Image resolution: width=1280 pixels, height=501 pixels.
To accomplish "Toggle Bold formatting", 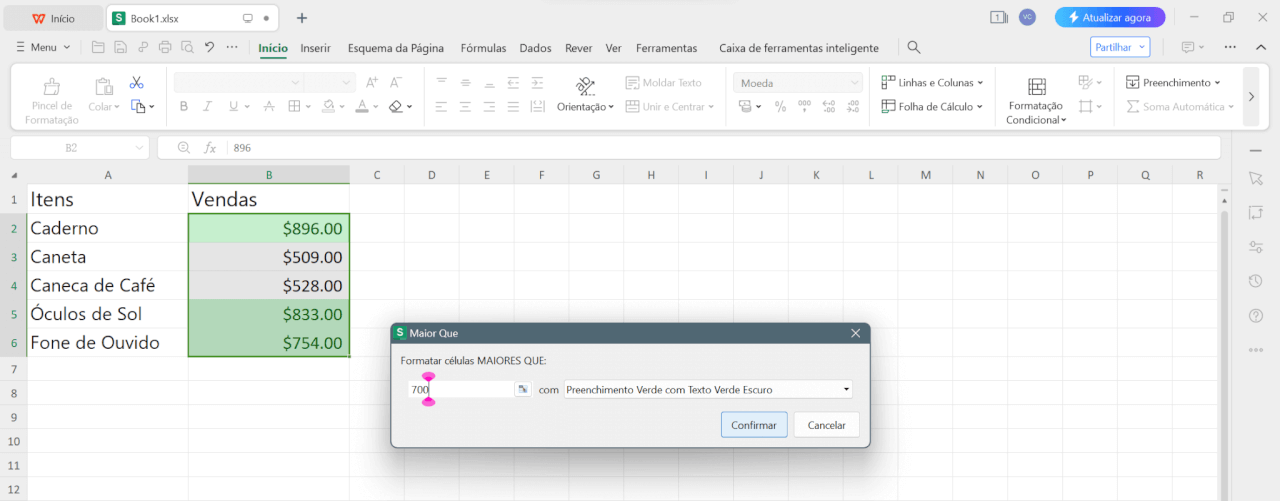I will [x=183, y=106].
